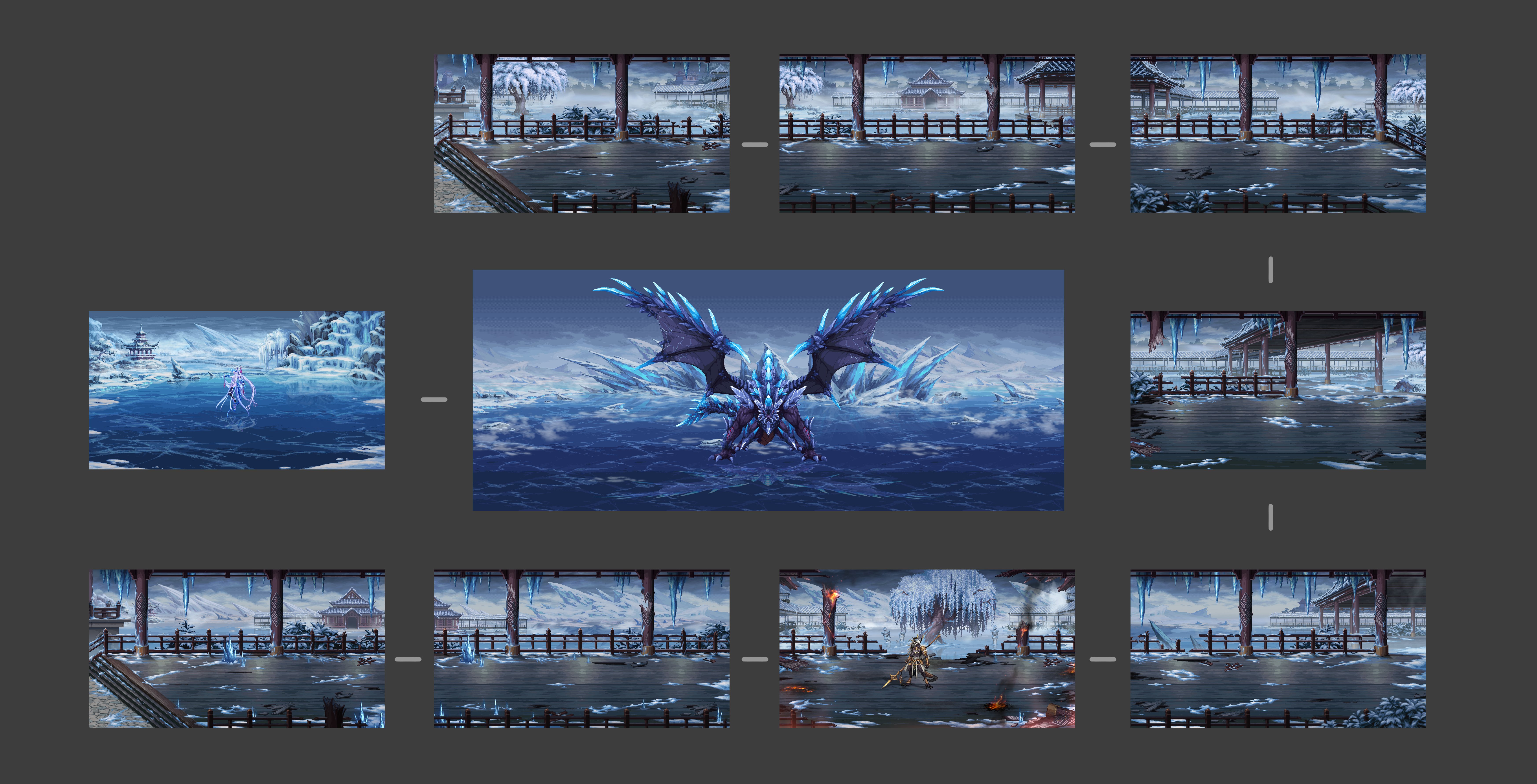Open bottom-right pavilion scene with snowy shrub corner

pyautogui.click(x=1278, y=649)
